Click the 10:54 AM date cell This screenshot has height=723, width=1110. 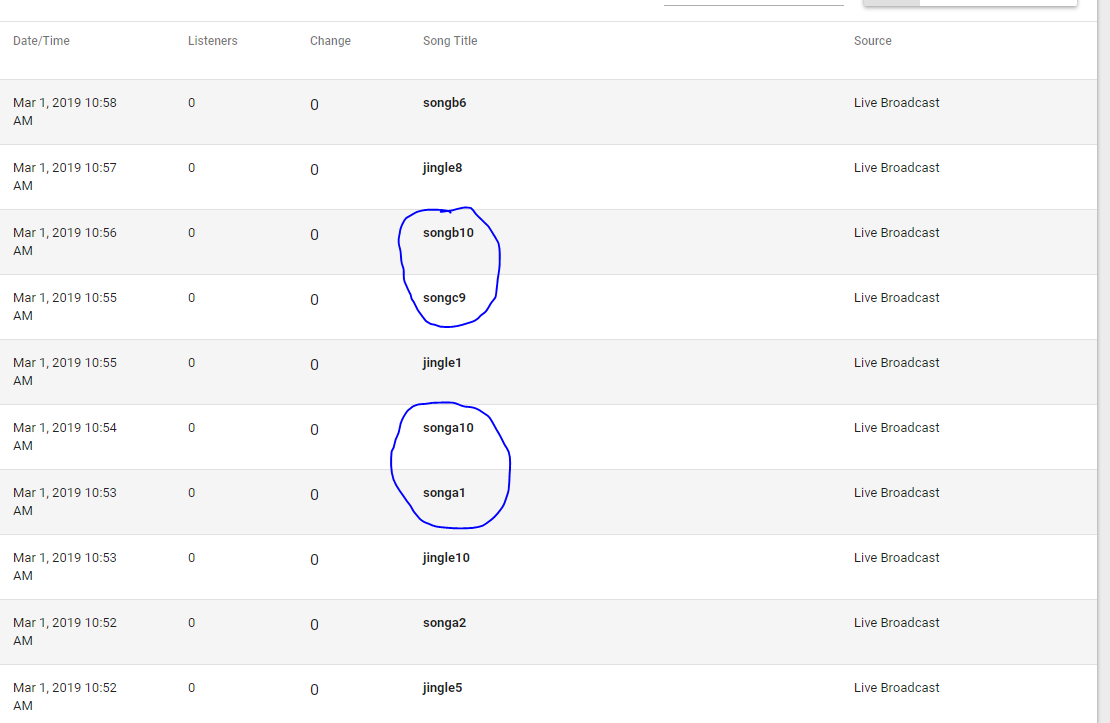click(x=64, y=437)
